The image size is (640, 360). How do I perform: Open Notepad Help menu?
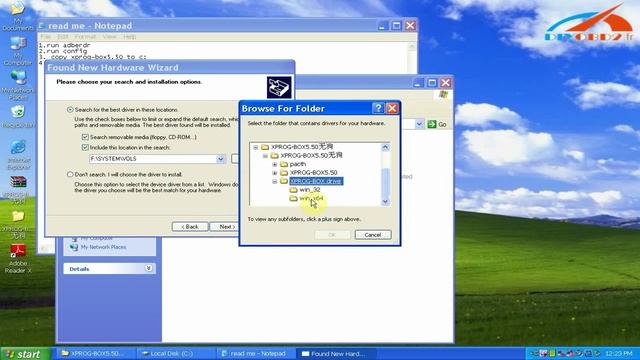(x=129, y=37)
